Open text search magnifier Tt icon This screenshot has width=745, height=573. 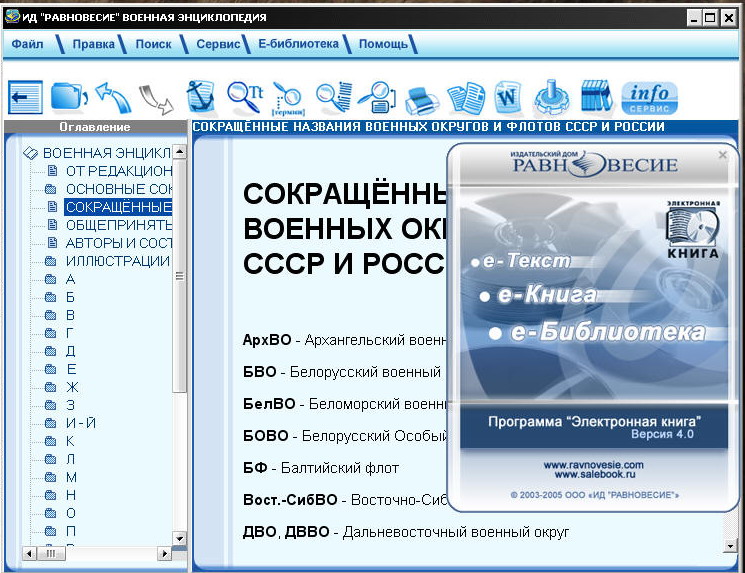point(244,97)
